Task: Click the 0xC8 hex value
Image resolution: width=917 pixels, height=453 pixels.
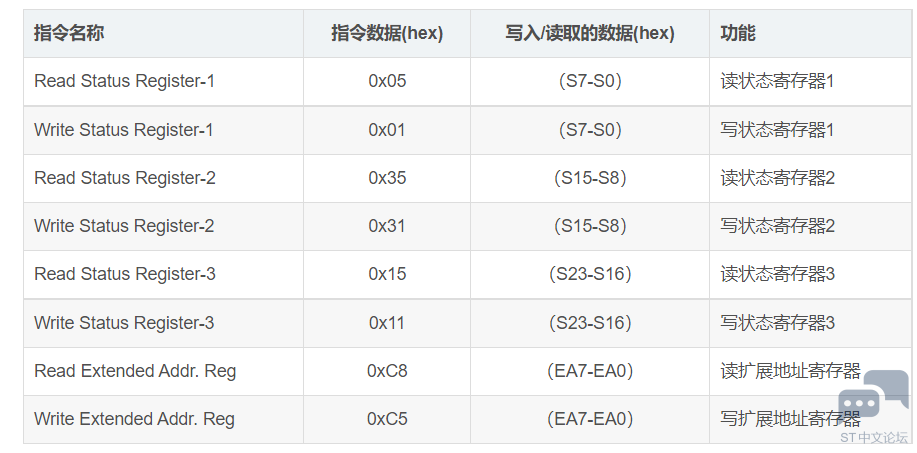Action: 387,371
